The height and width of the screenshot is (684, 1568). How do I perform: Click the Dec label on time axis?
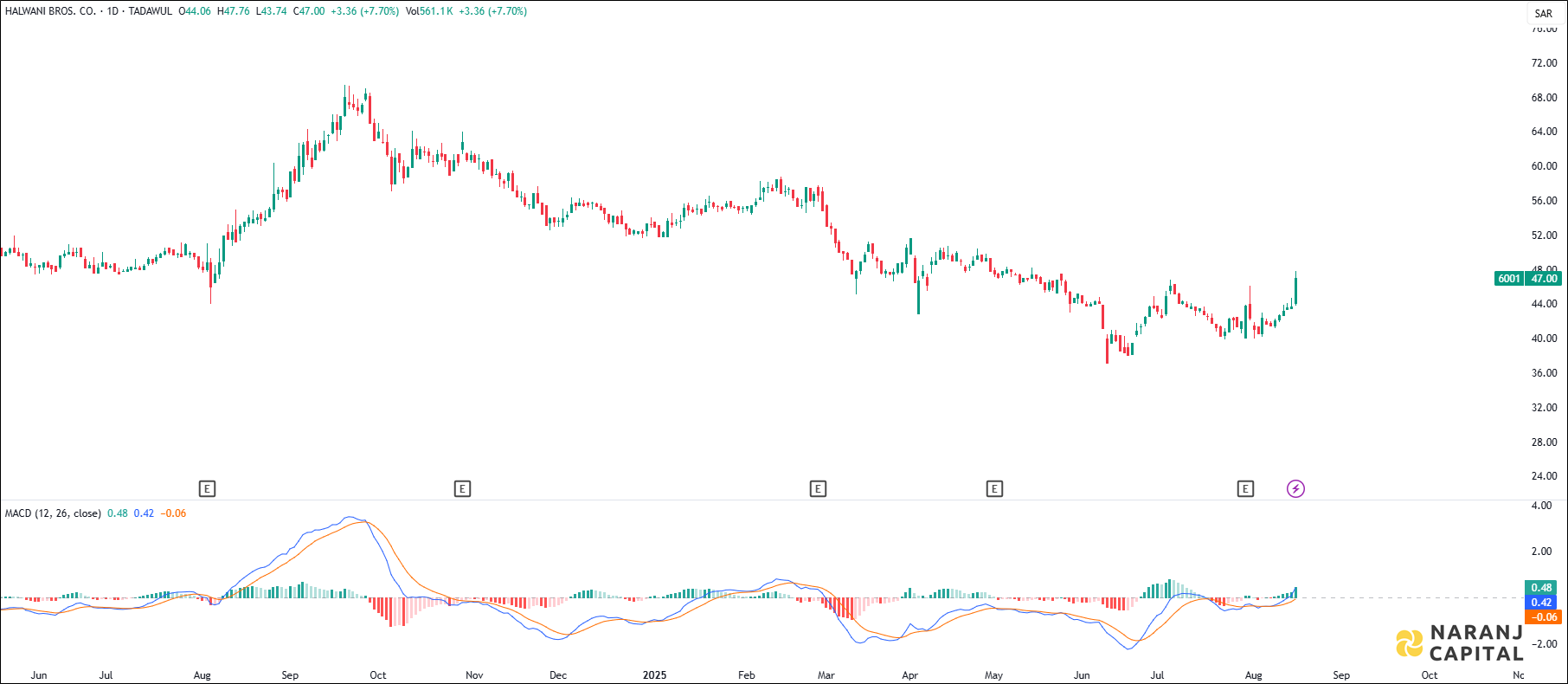coord(558,675)
